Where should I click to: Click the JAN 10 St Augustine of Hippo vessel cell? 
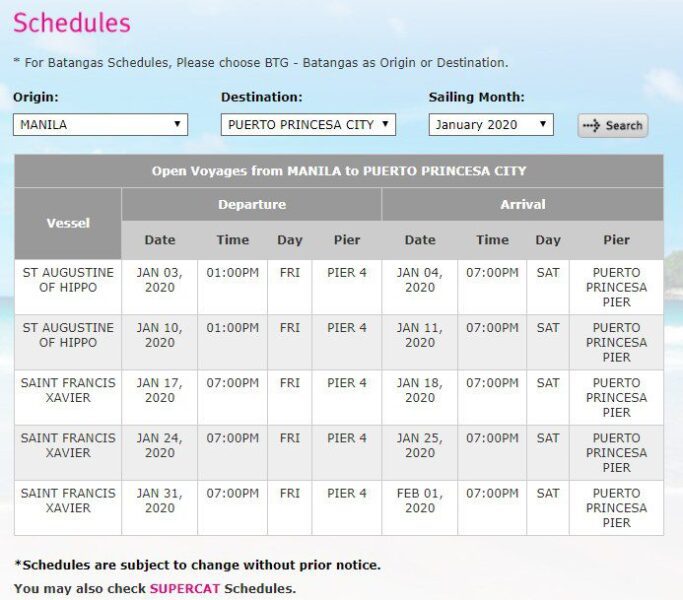(x=68, y=335)
